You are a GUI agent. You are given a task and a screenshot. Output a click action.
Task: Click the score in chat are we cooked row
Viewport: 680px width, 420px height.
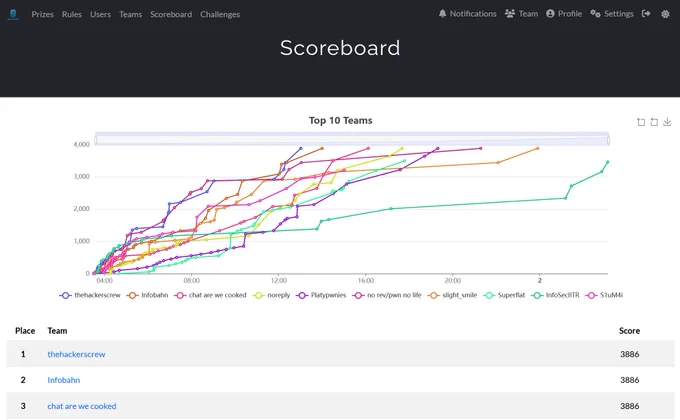[x=629, y=406]
